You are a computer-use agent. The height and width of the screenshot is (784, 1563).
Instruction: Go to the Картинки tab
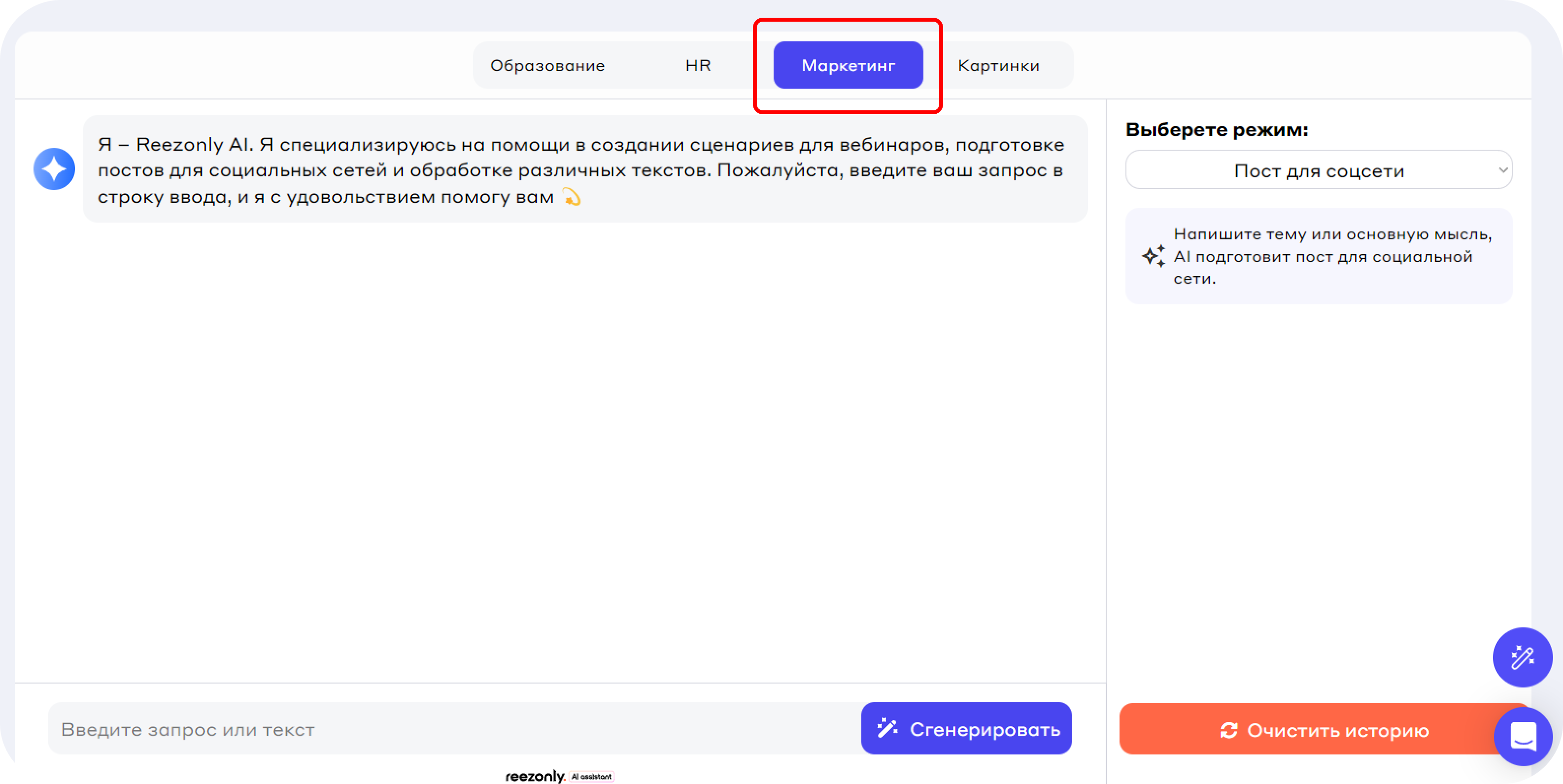pos(998,65)
